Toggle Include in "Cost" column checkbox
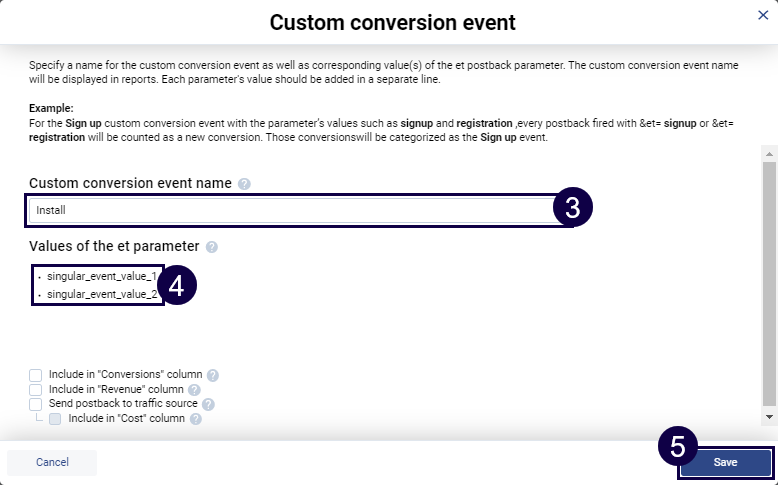The image size is (778, 485). pyautogui.click(x=56, y=419)
